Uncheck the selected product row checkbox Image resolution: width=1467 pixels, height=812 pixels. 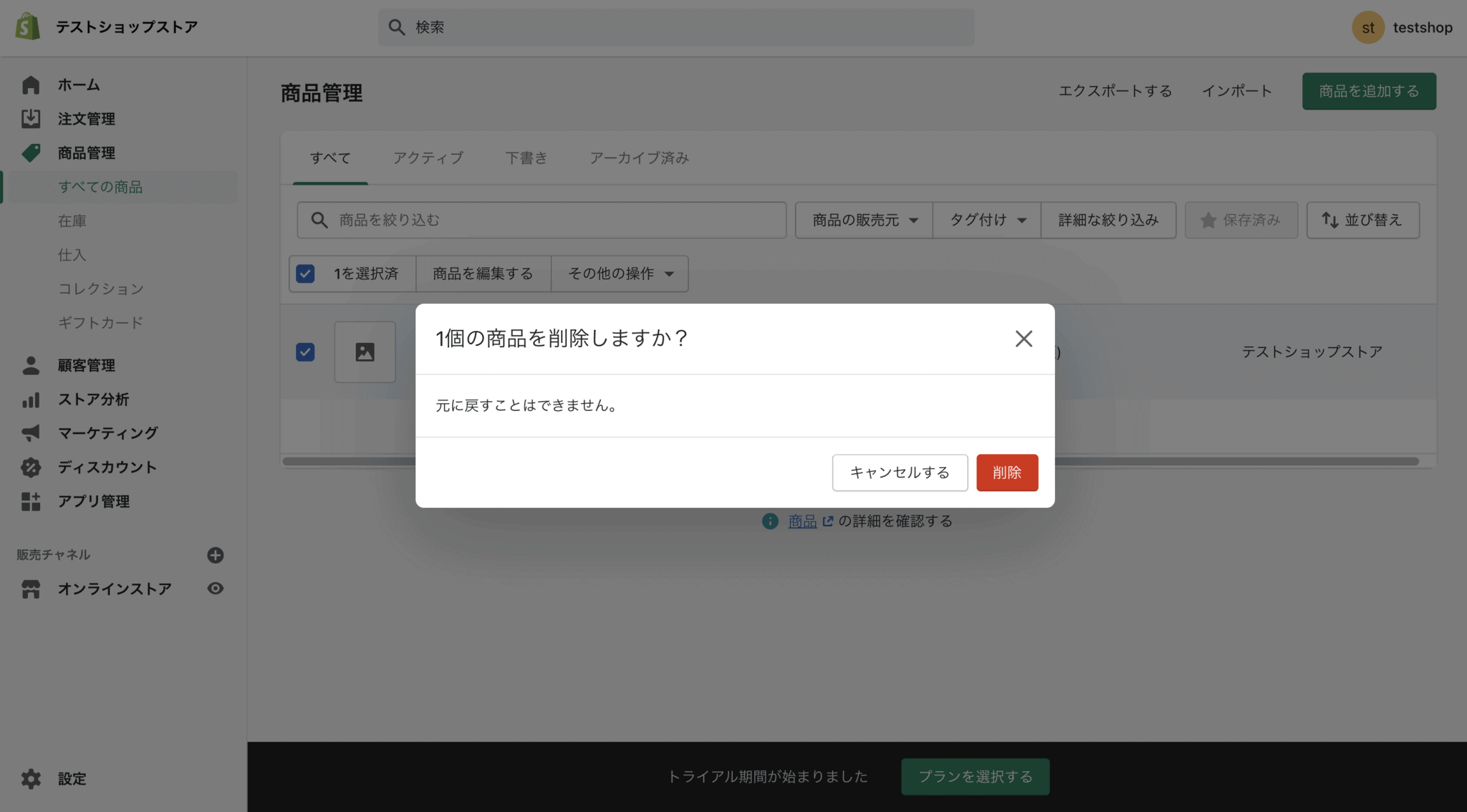pyautogui.click(x=305, y=352)
